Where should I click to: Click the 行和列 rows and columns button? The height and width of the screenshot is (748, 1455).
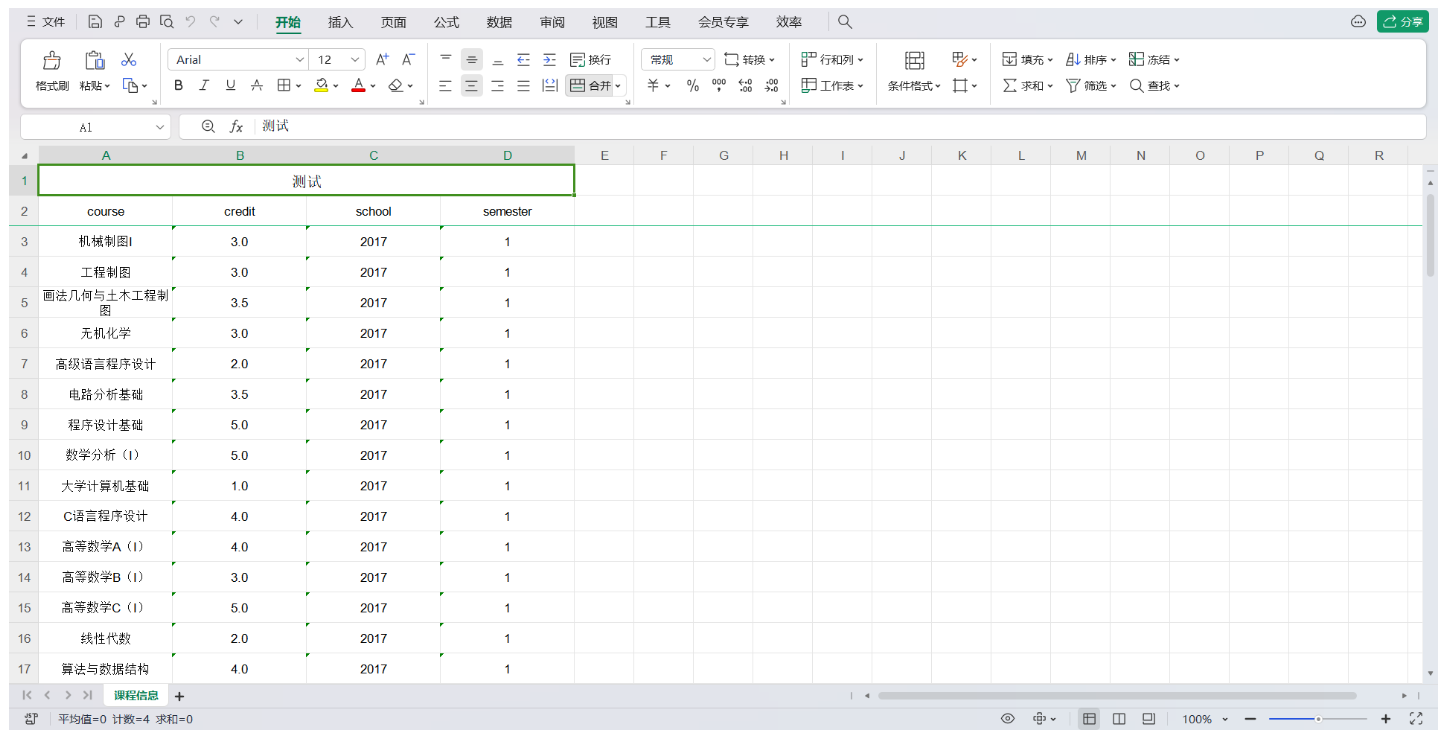832,60
